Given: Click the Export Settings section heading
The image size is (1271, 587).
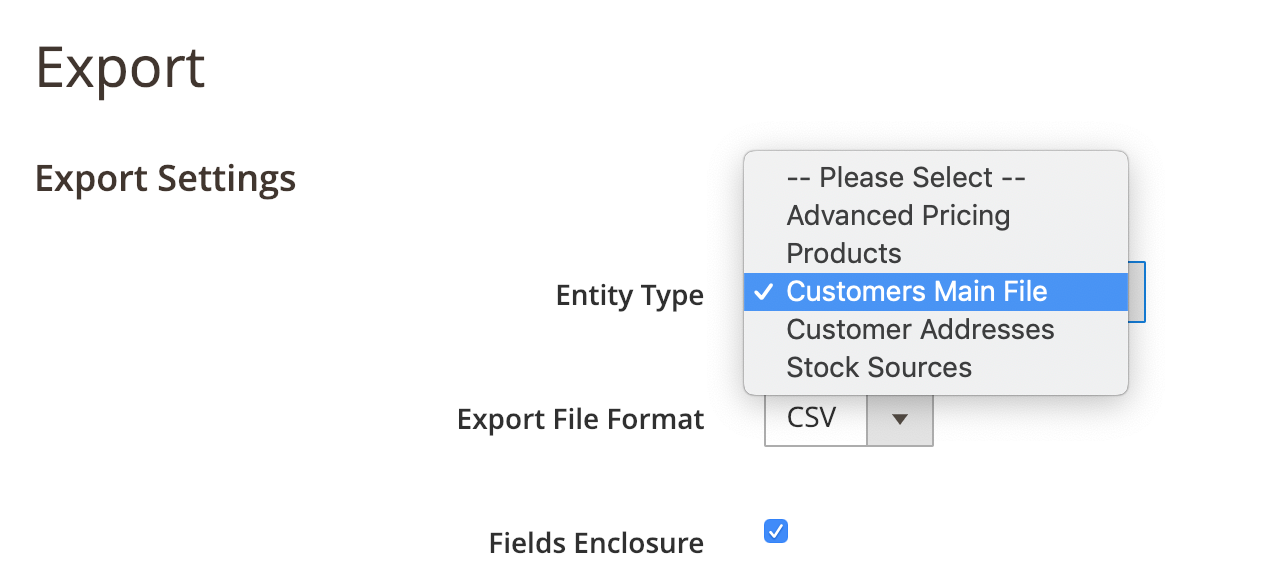Looking at the screenshot, I should pos(165,179).
